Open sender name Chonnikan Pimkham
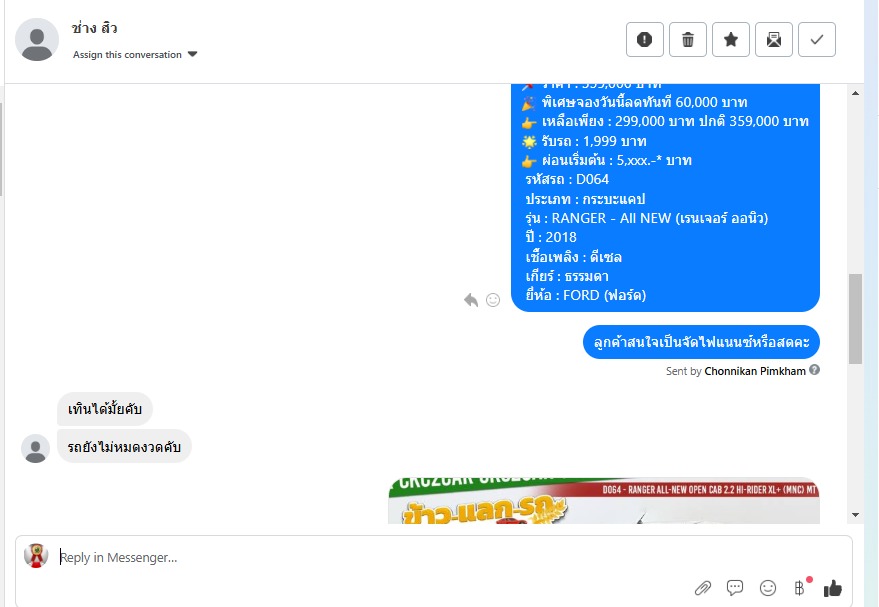Screen dimensions: 879x607 [x=755, y=371]
